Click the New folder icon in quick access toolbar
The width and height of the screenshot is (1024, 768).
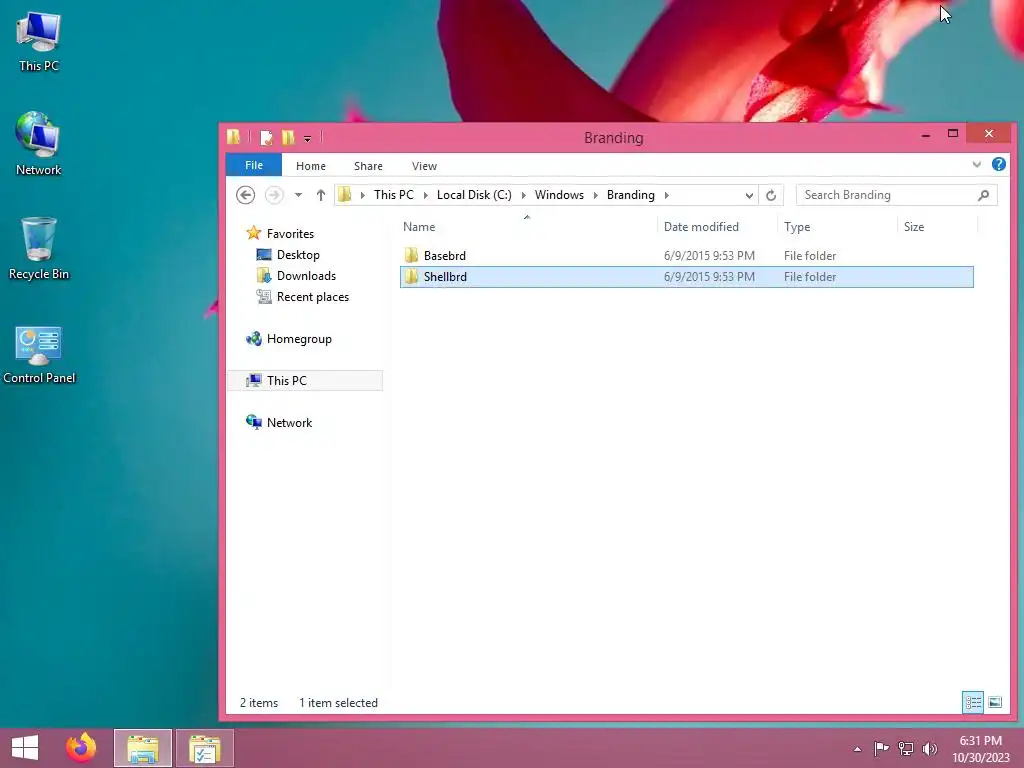point(288,137)
